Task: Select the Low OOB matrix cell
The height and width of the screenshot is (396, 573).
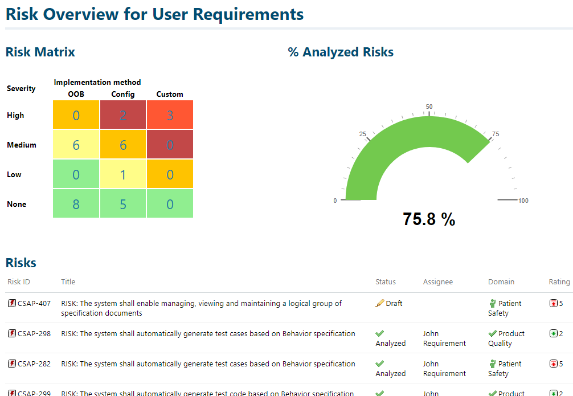Action: pos(76,174)
